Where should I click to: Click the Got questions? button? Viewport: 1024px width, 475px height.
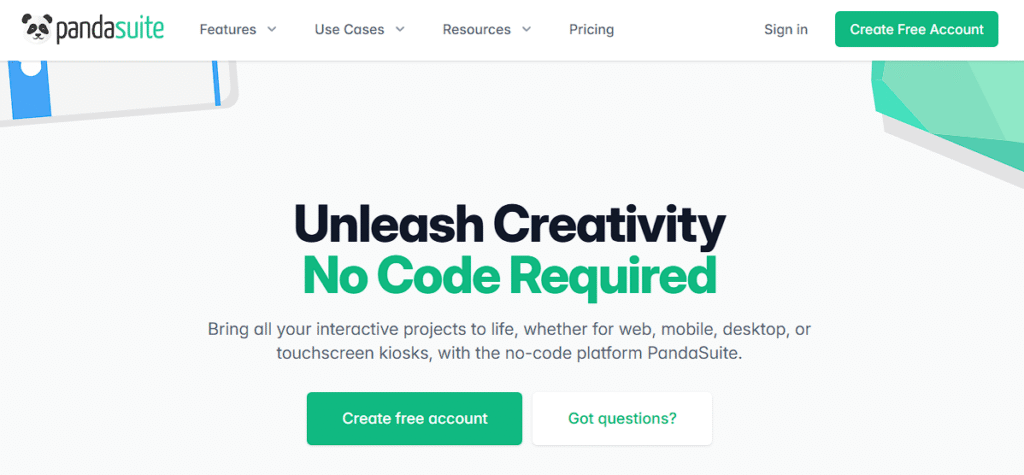[622, 418]
